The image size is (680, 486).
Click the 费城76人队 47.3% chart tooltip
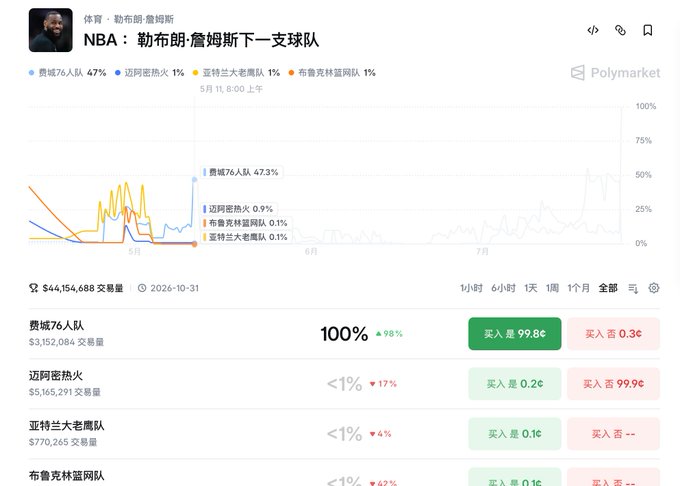(x=242, y=172)
